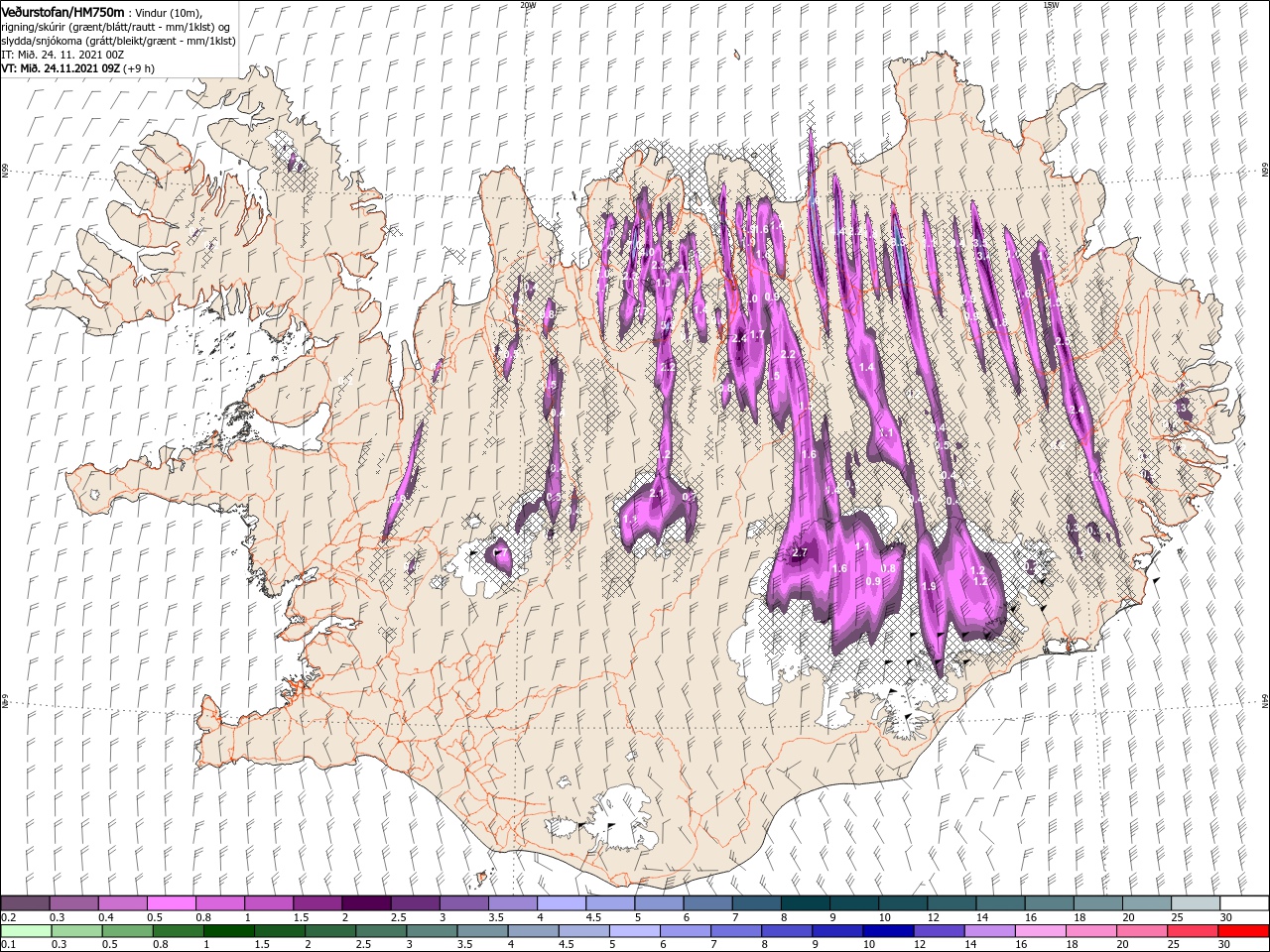Select upper scale swatch between 10 and 12
The image size is (1270, 952).
pyautogui.click(x=903, y=902)
